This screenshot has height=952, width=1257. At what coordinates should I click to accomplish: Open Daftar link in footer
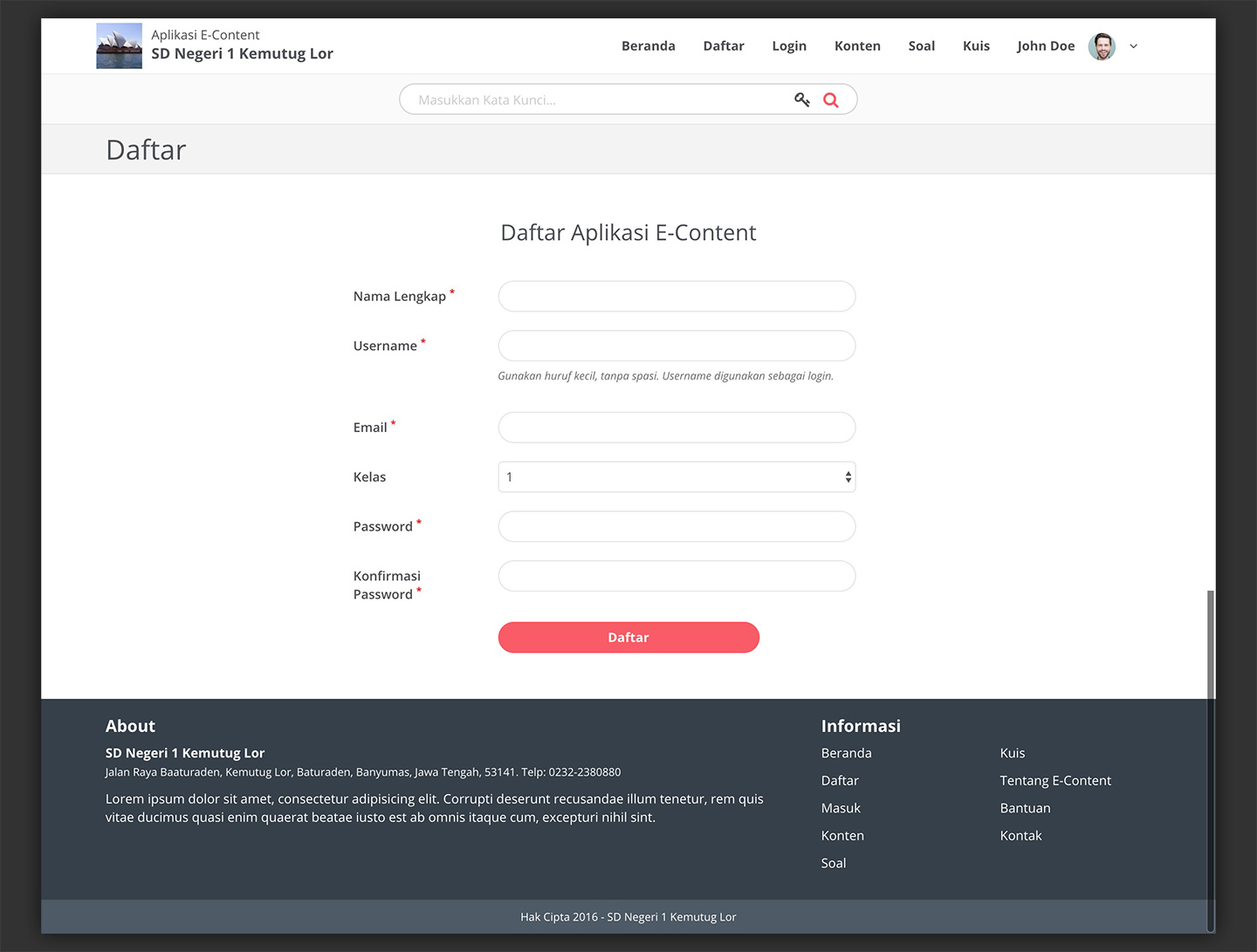pyautogui.click(x=840, y=781)
